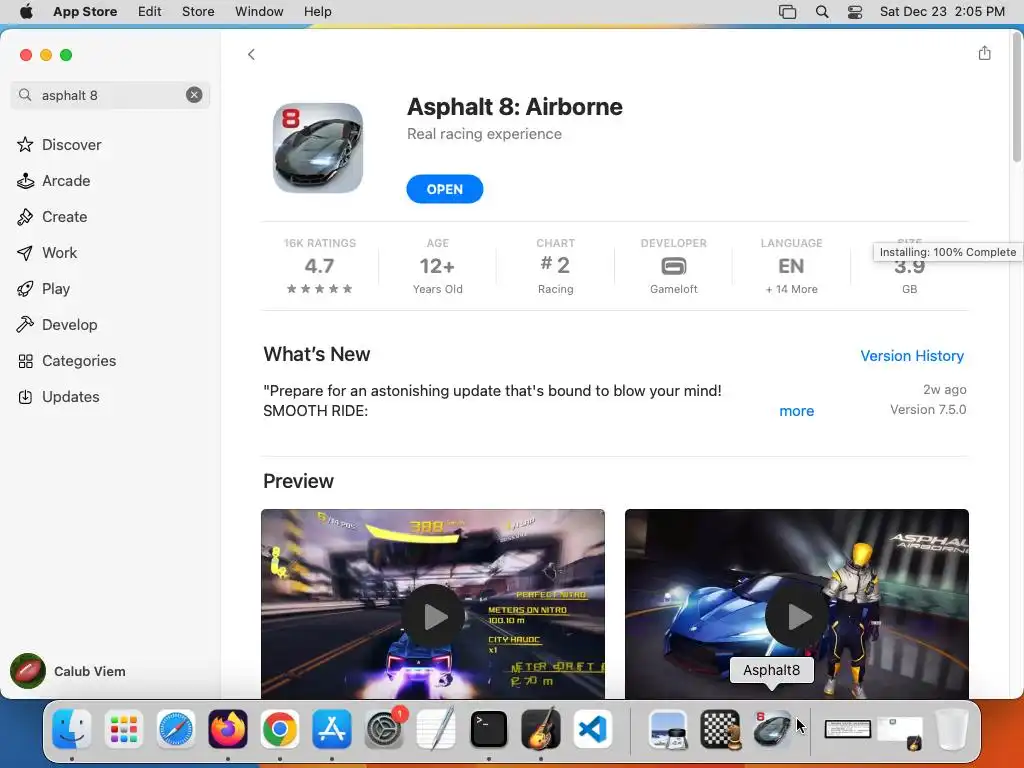The height and width of the screenshot is (768, 1024).
Task: Open Preview from the Dock
Action: click(668, 729)
